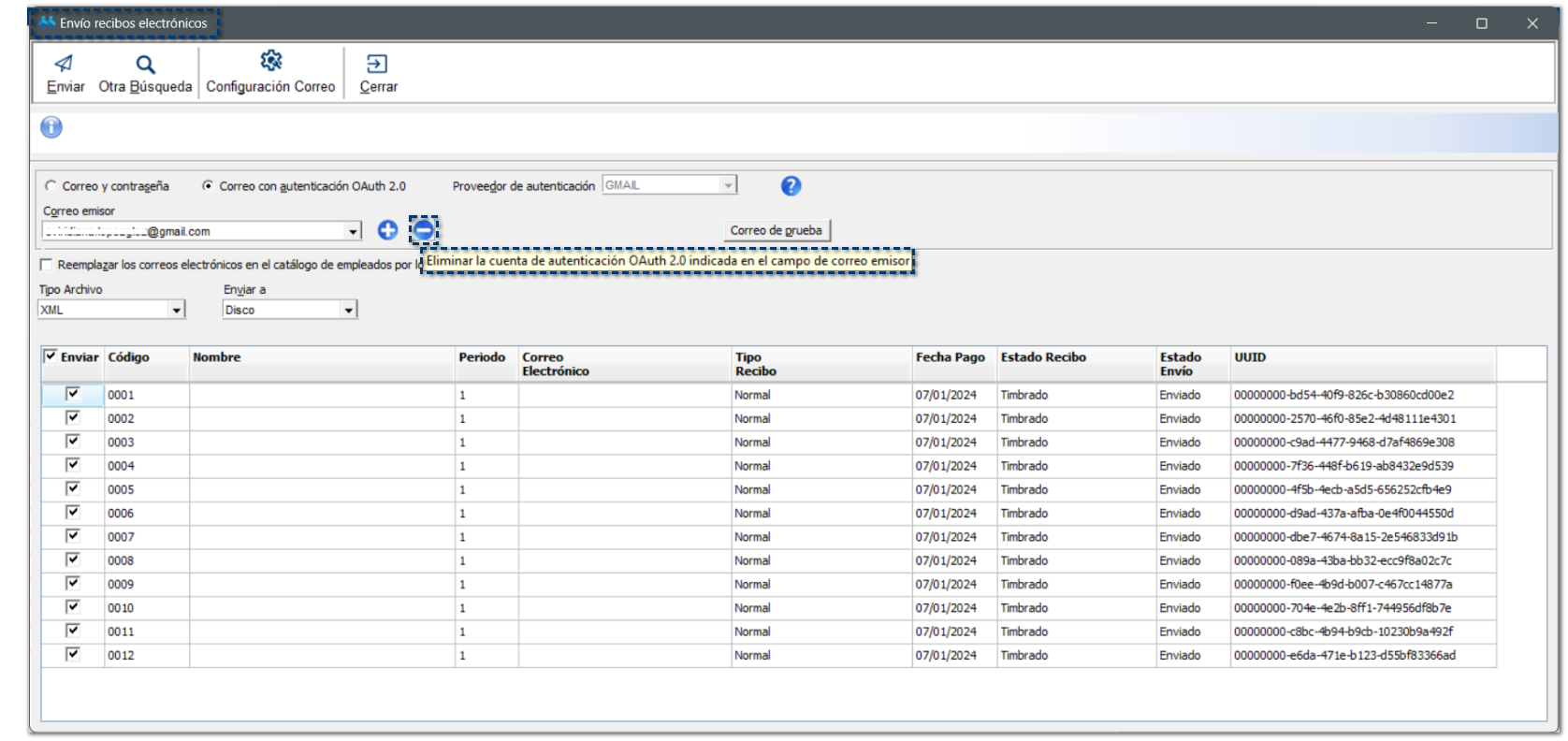1568x741 pixels.
Task: Open the blue question mark help
Action: [x=791, y=186]
